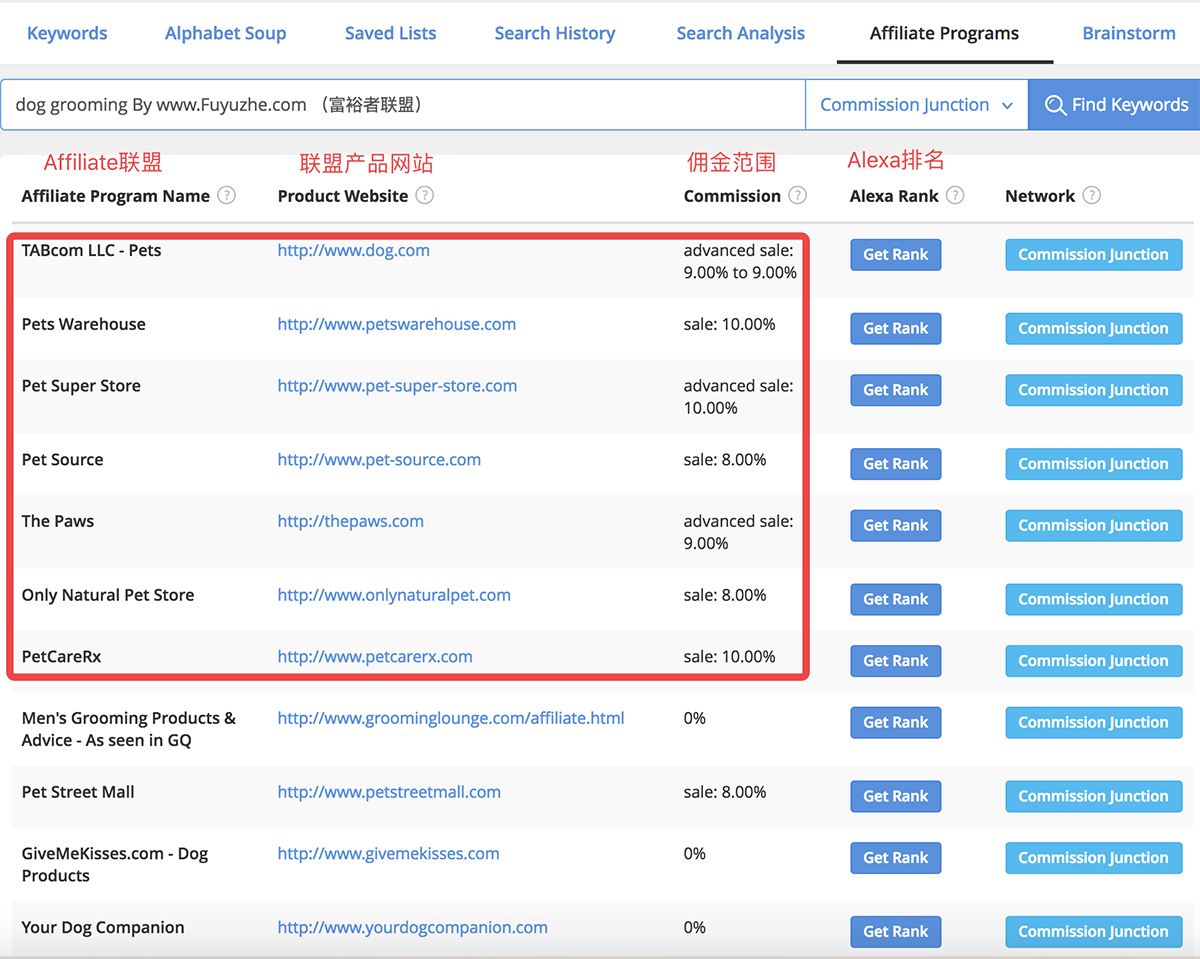This screenshot has width=1200, height=959.
Task: Select the TABcom LLC - Pets program name
Action: pyautogui.click(x=91, y=250)
